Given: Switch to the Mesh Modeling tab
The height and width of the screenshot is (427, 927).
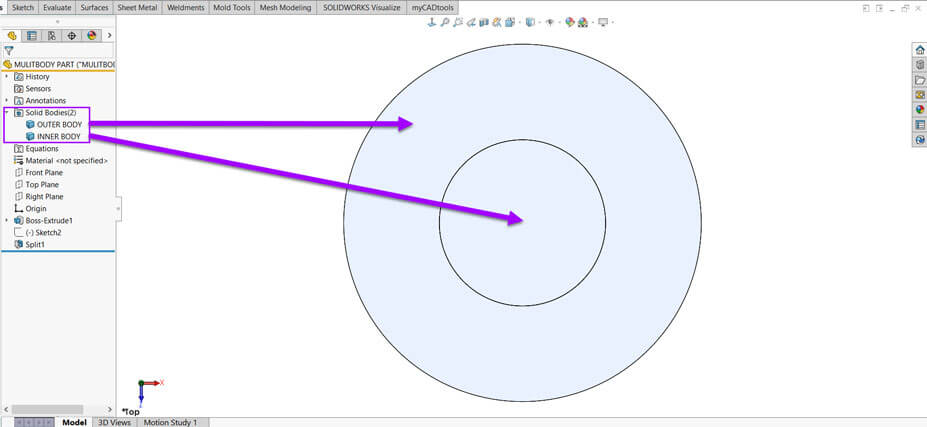Looking at the screenshot, I should 286,8.
